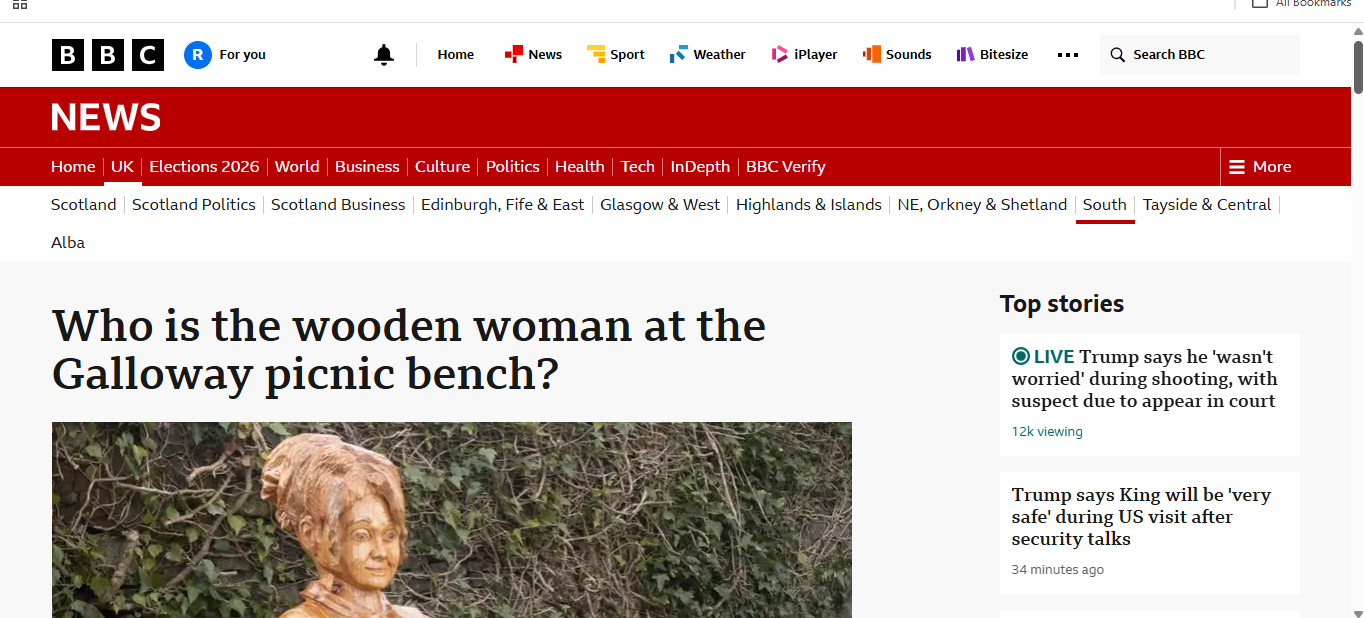Open the notifications bell
The width and height of the screenshot is (1364, 618).
coord(384,55)
